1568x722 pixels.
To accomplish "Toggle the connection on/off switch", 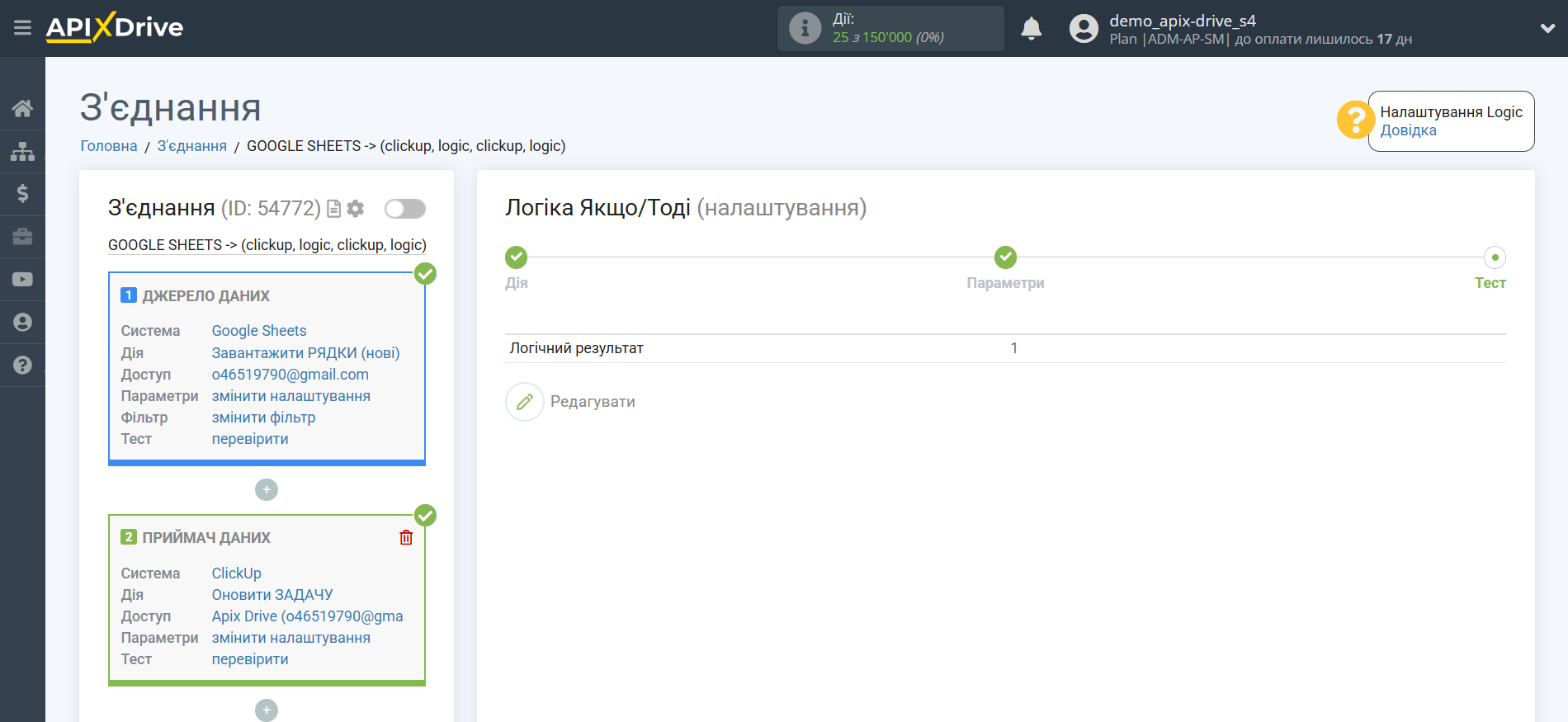I will 405,209.
